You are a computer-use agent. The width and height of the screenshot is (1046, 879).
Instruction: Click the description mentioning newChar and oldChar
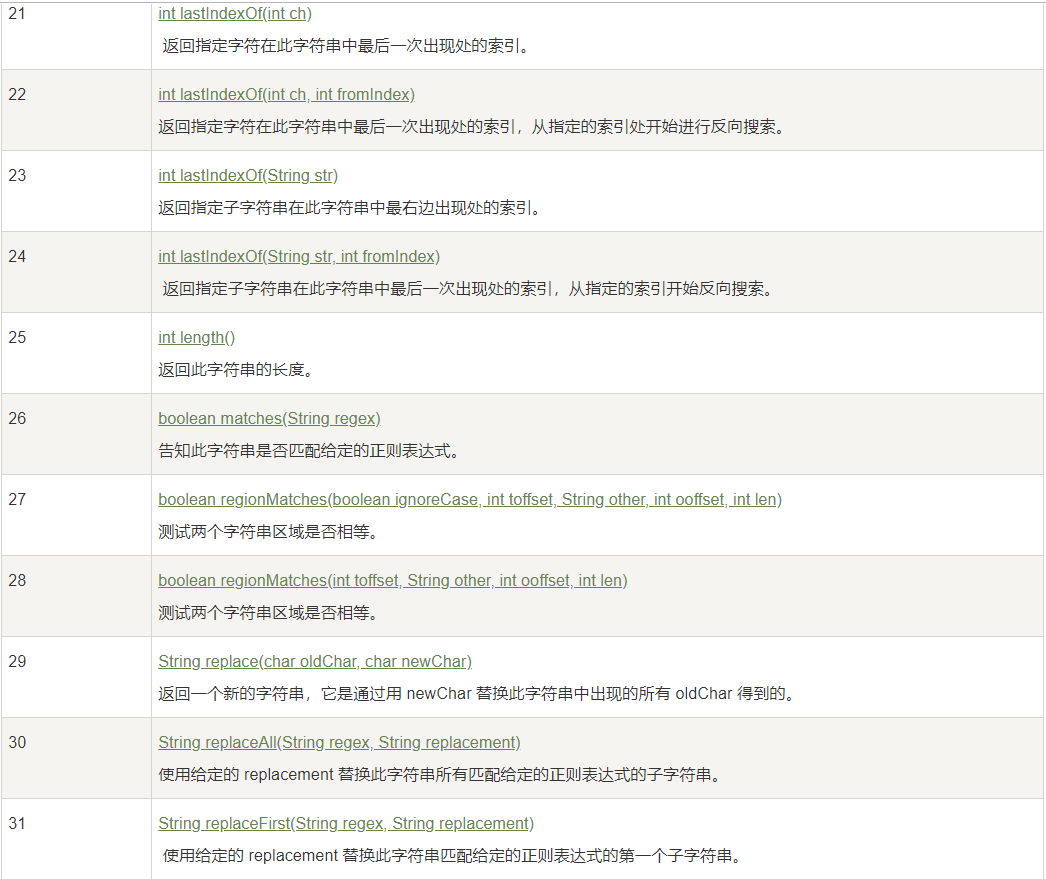(477, 693)
